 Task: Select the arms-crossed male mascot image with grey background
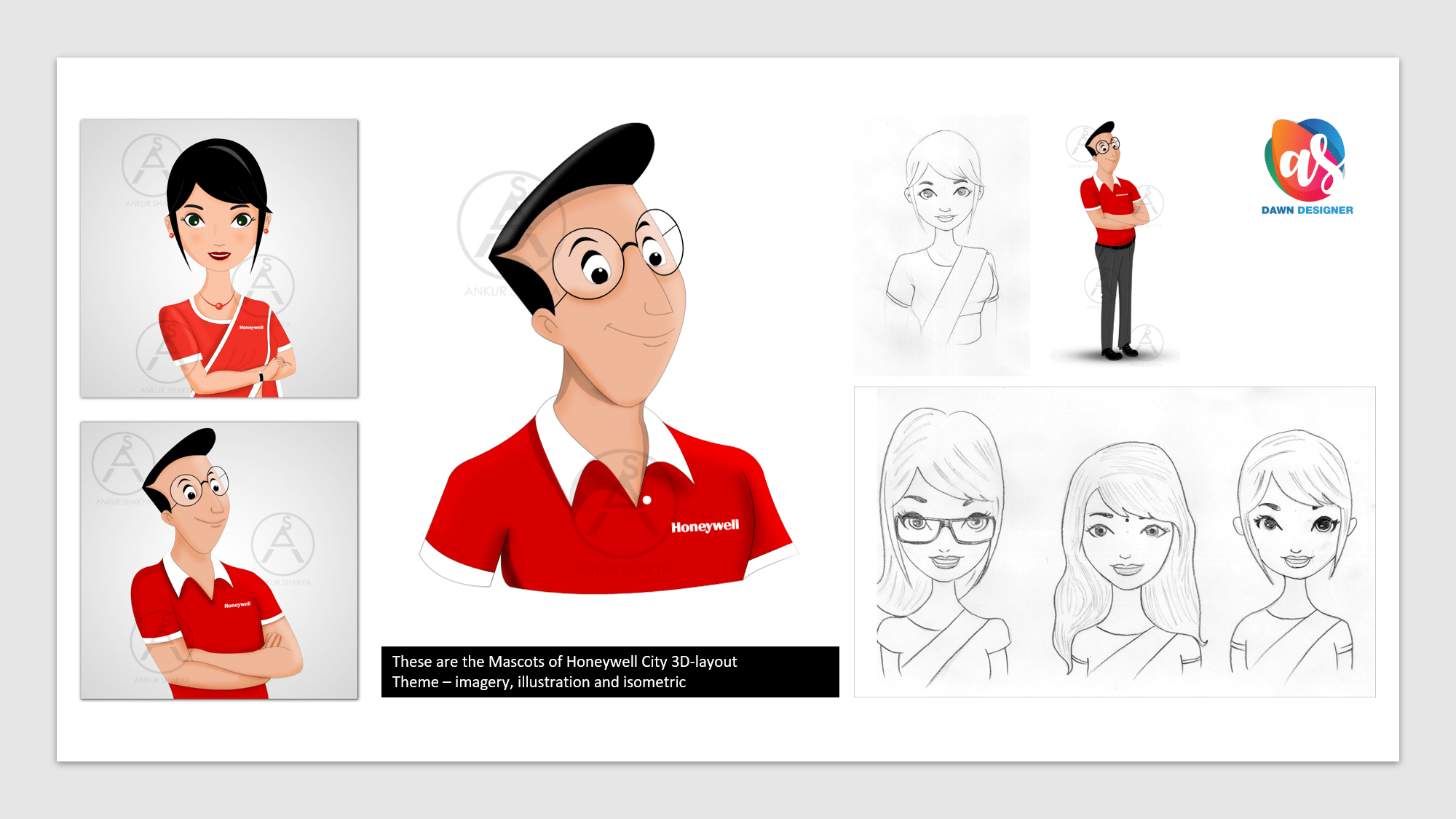coord(219,561)
